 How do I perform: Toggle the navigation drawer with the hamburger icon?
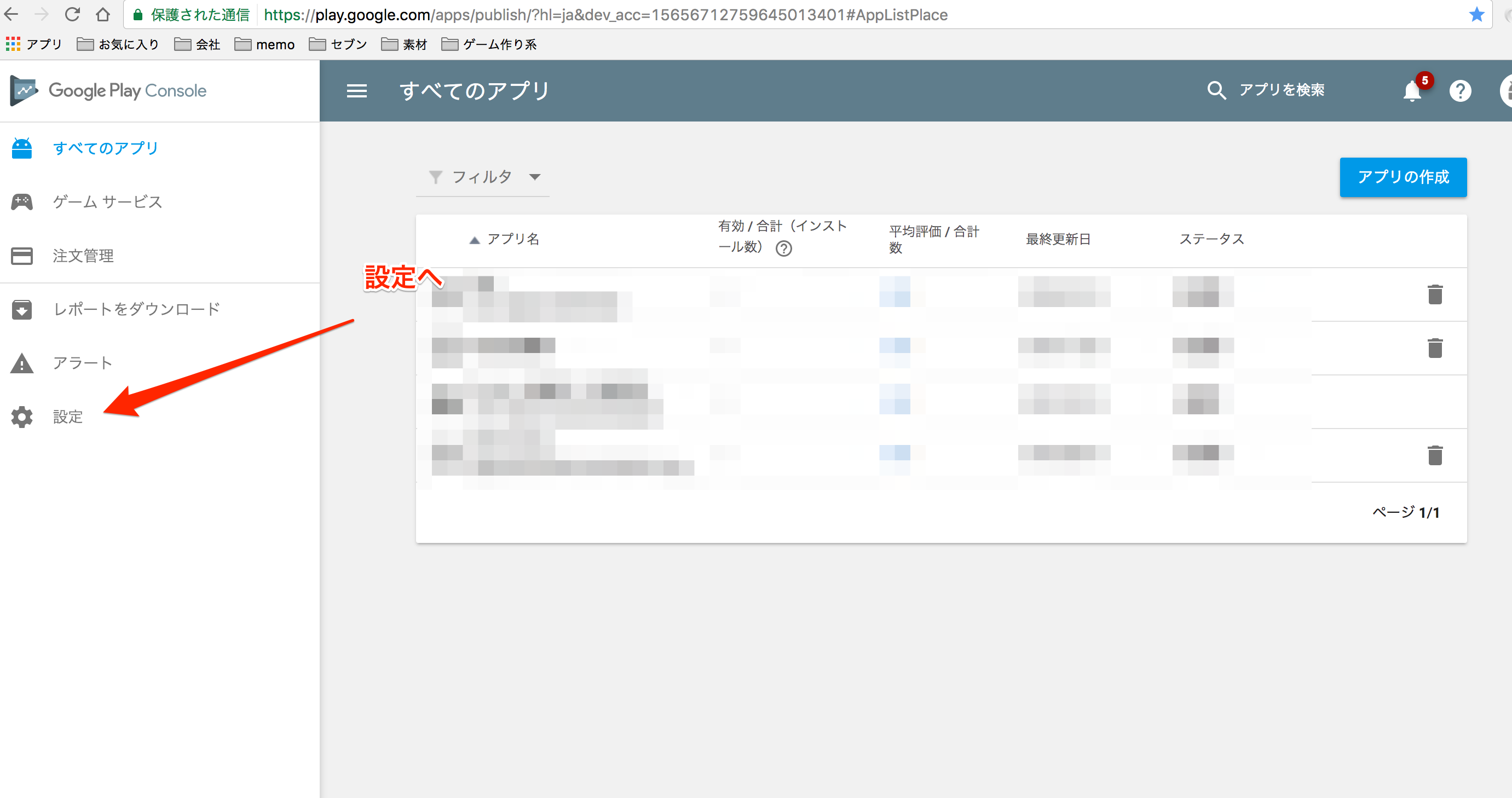pos(357,91)
